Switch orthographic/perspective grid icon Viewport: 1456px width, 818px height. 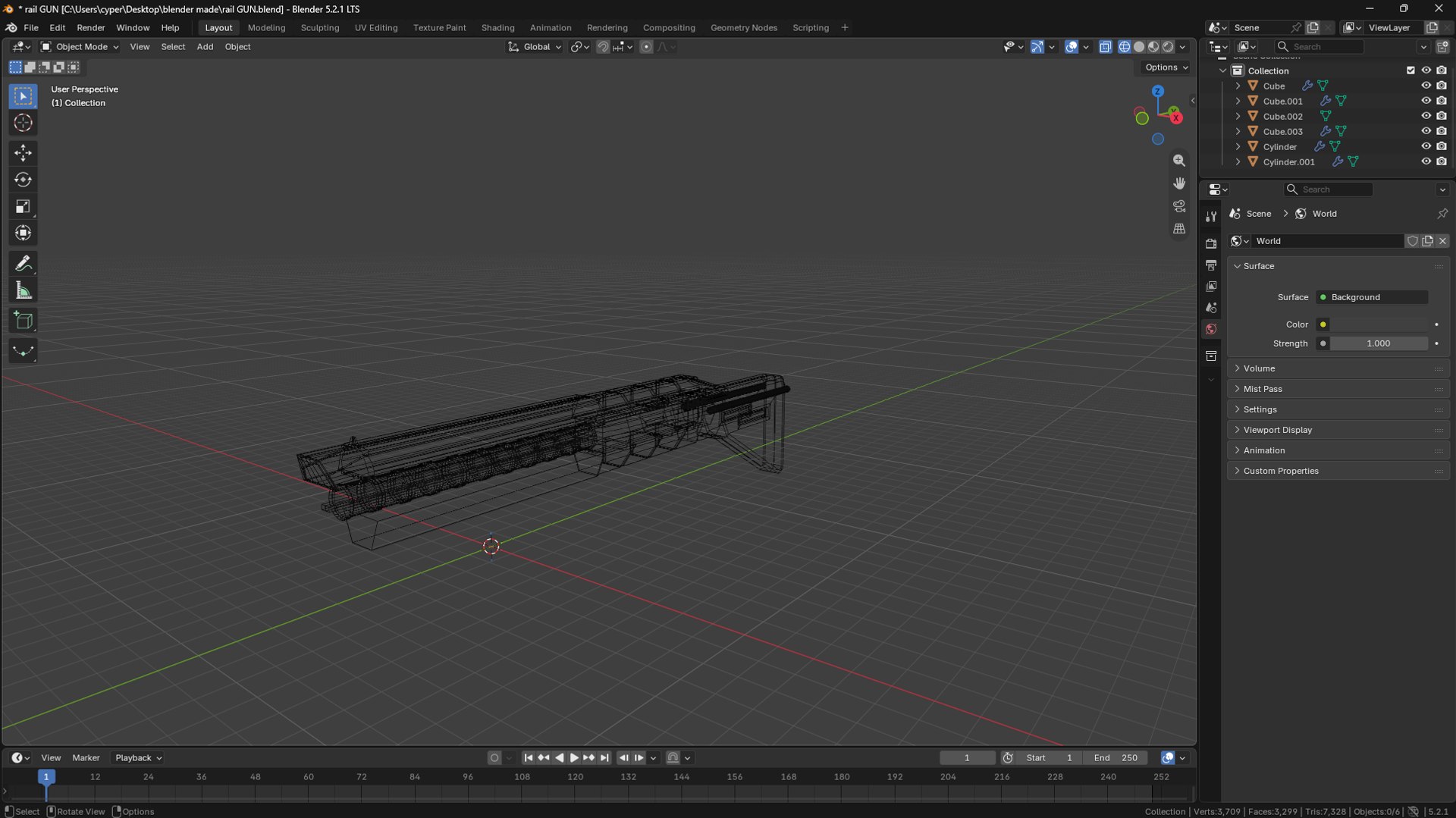pos(1179,229)
